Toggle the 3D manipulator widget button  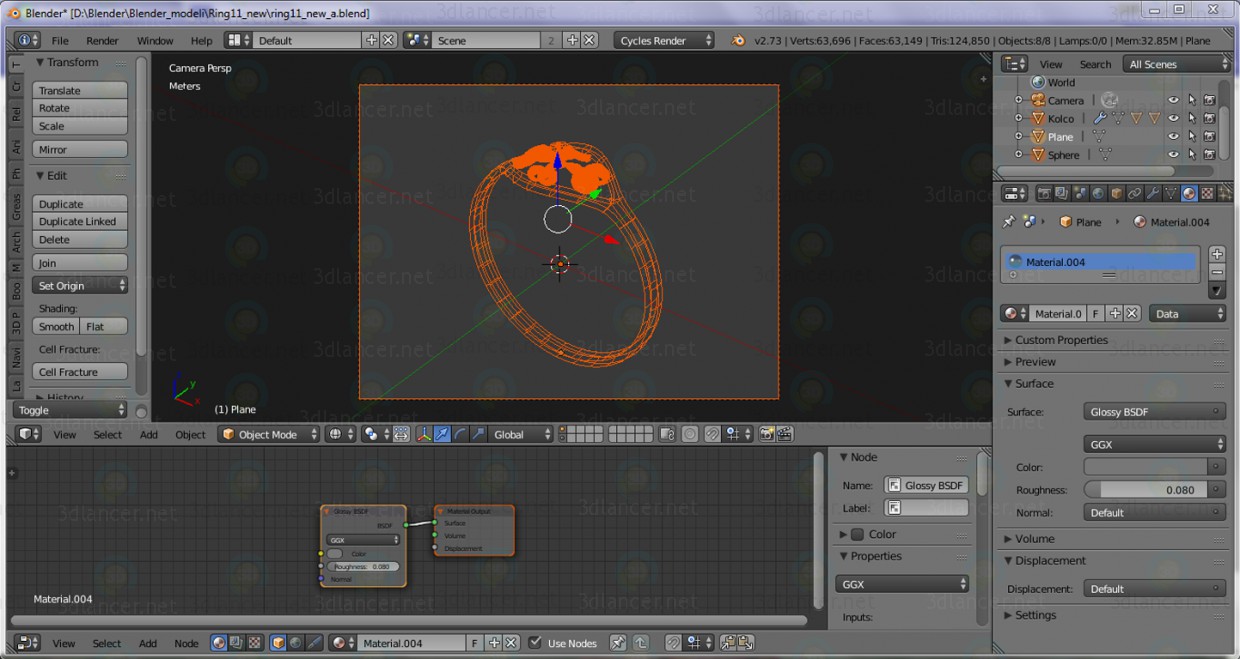tap(423, 434)
